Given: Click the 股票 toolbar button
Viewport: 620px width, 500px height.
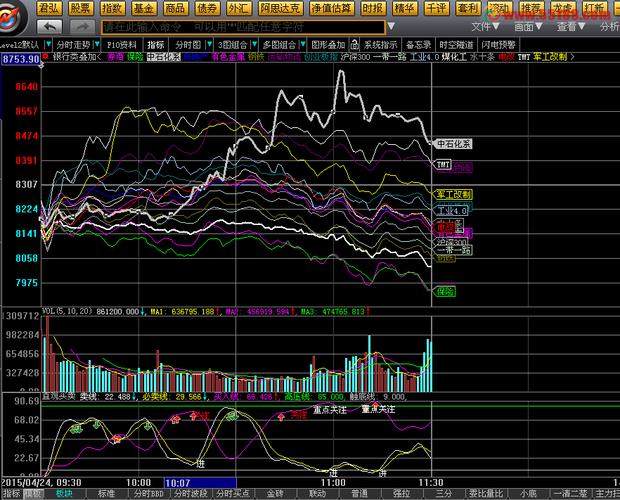Looking at the screenshot, I should coord(80,8).
